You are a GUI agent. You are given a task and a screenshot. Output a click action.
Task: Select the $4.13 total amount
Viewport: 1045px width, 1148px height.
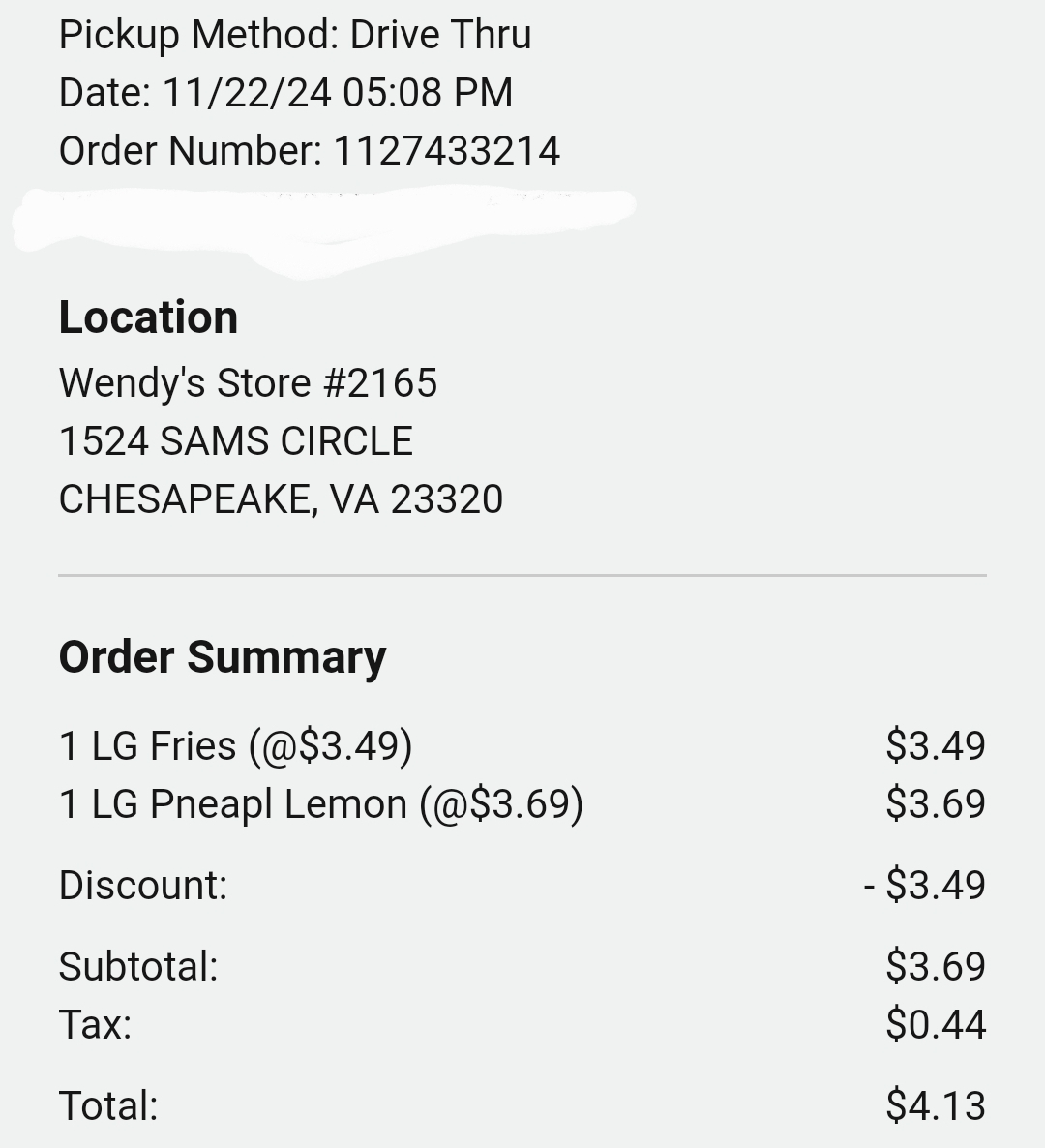[x=935, y=1106]
